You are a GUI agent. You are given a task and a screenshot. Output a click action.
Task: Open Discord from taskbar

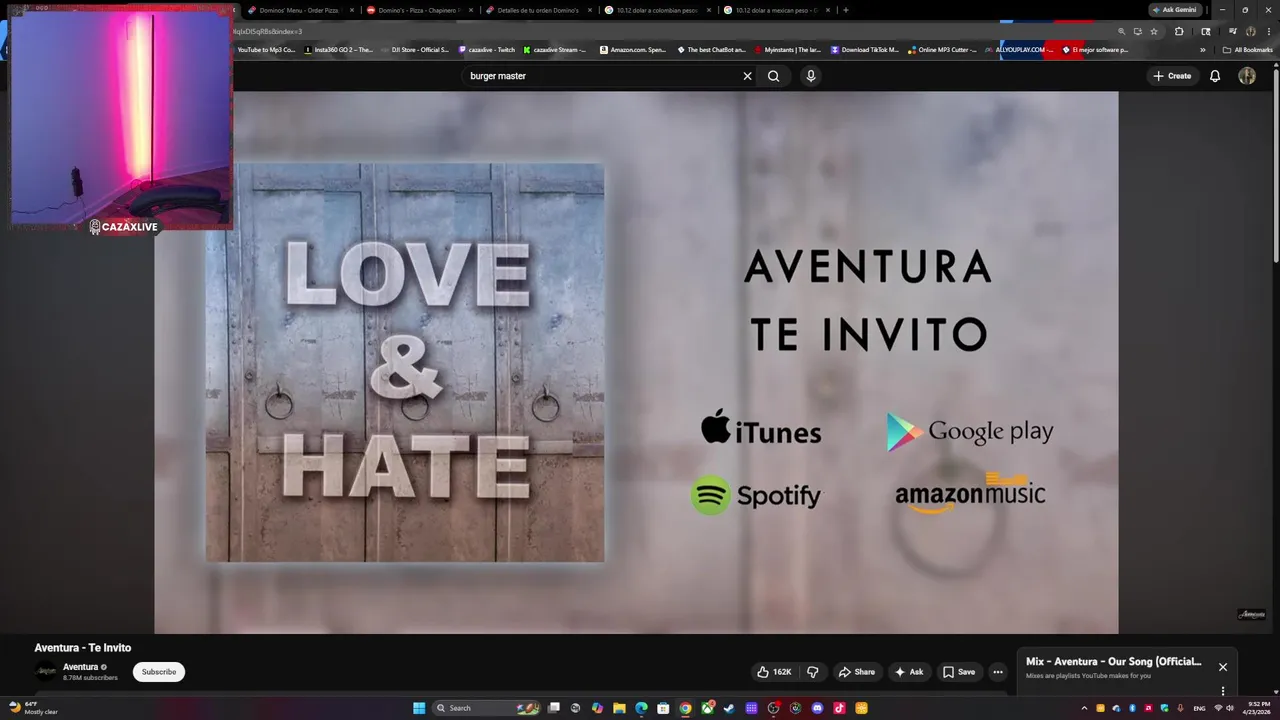(x=817, y=708)
